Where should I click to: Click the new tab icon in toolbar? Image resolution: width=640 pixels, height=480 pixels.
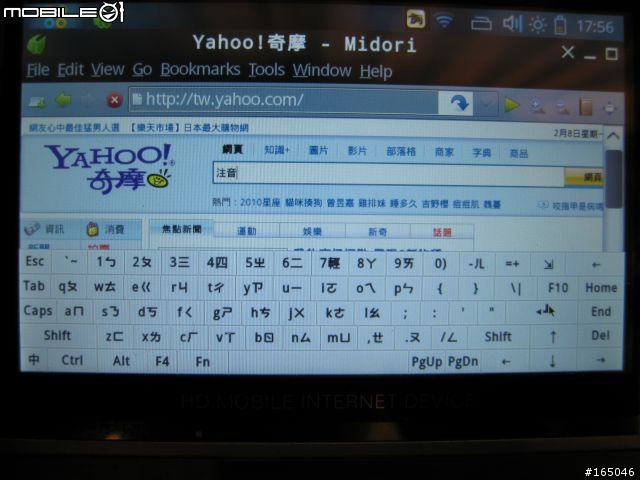[38, 101]
